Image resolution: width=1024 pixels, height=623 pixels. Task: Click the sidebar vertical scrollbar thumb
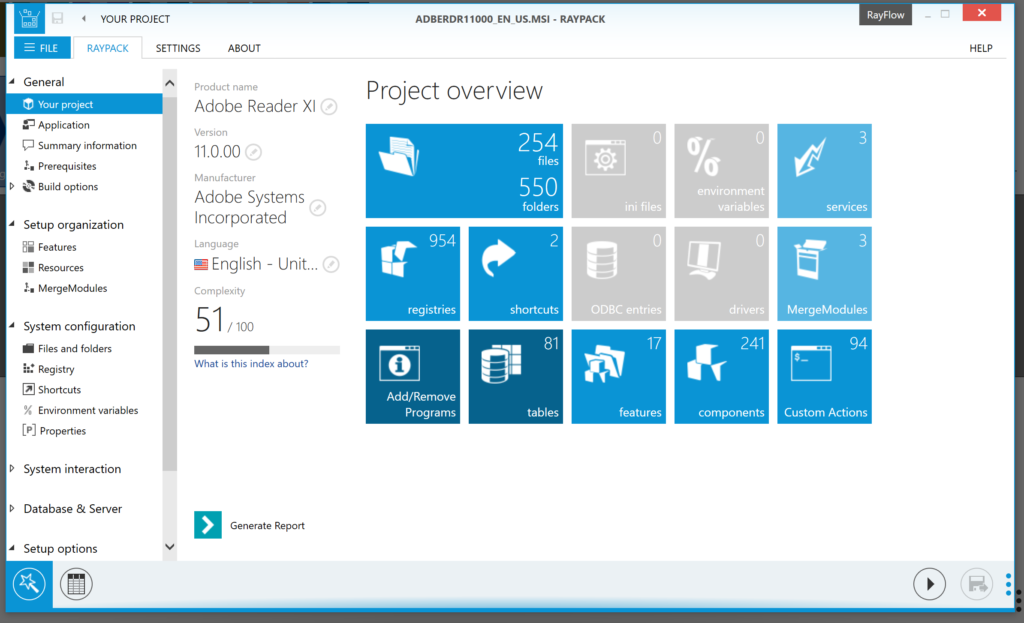coord(170,284)
